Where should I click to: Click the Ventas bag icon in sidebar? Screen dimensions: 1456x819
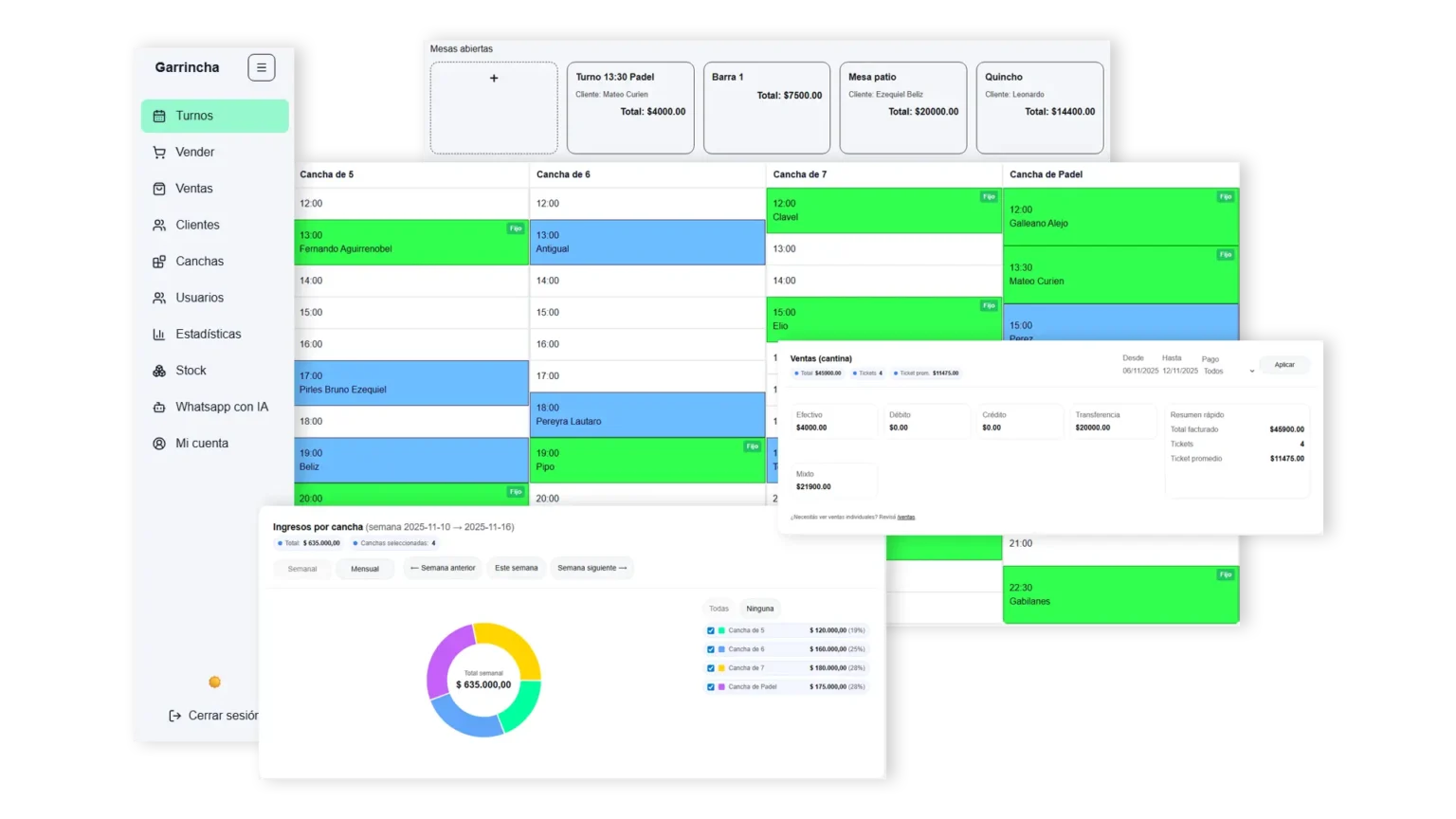click(x=159, y=189)
